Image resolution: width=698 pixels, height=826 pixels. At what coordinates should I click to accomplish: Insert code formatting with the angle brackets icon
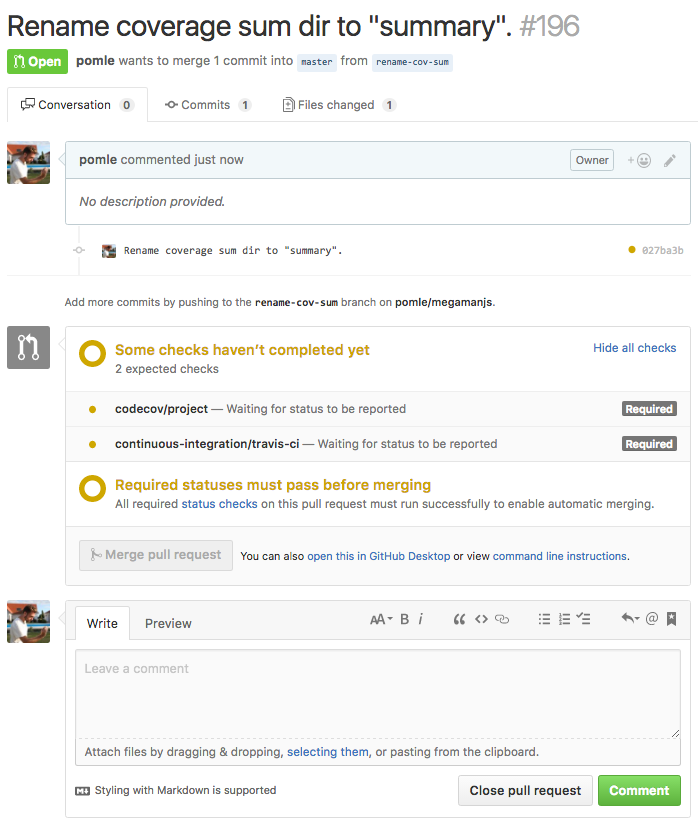coord(481,619)
